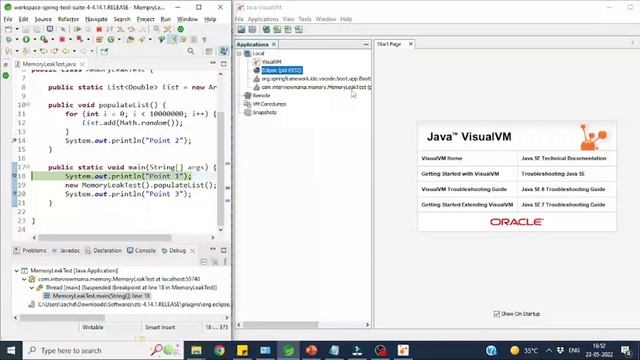Click the green Run button in Eclipse toolbar
This screenshot has width=640, height=360.
pos(26,40)
